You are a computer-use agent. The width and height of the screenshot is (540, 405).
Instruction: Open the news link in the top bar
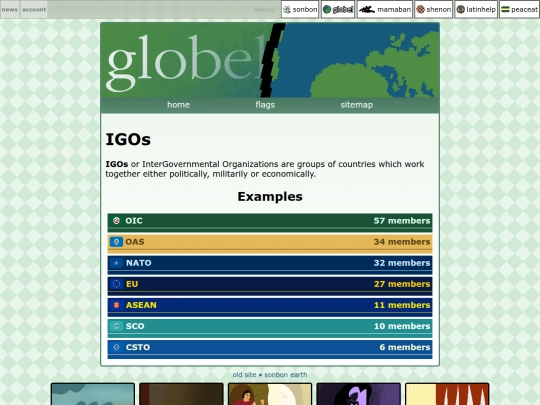10,9
